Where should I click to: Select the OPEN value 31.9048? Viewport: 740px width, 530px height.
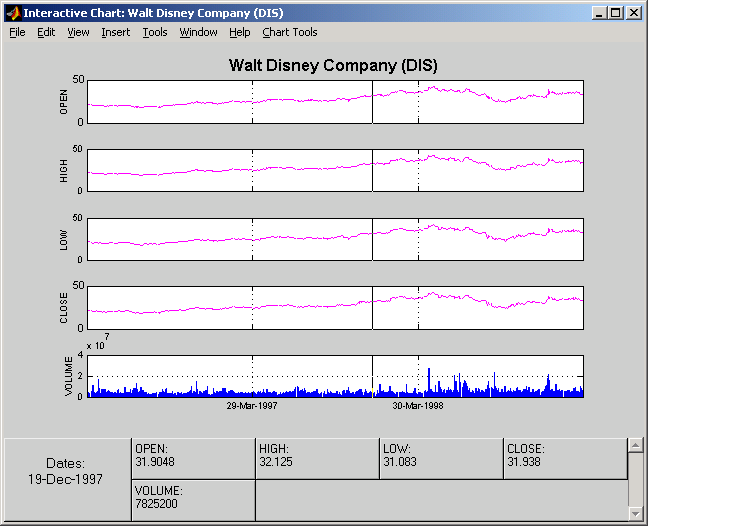click(155, 462)
